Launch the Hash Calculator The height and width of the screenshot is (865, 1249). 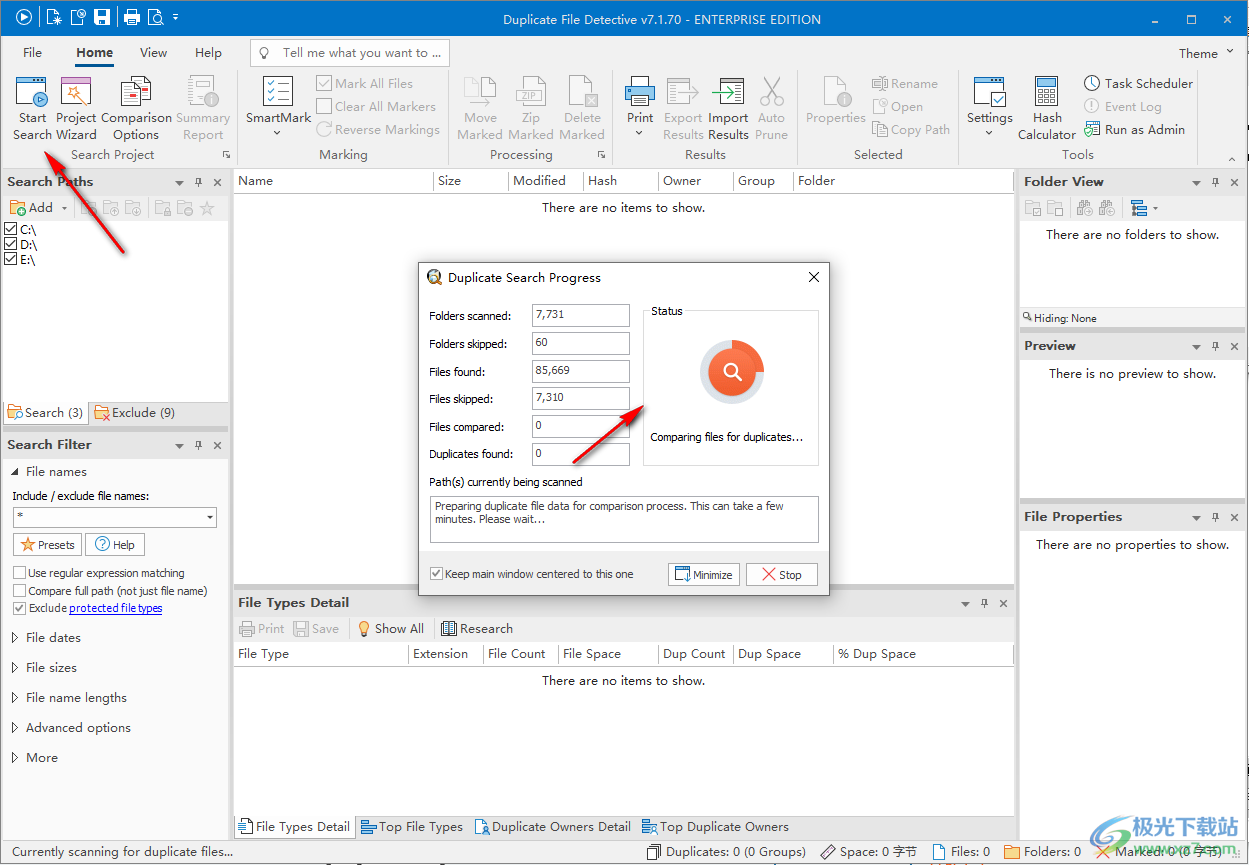(1047, 109)
